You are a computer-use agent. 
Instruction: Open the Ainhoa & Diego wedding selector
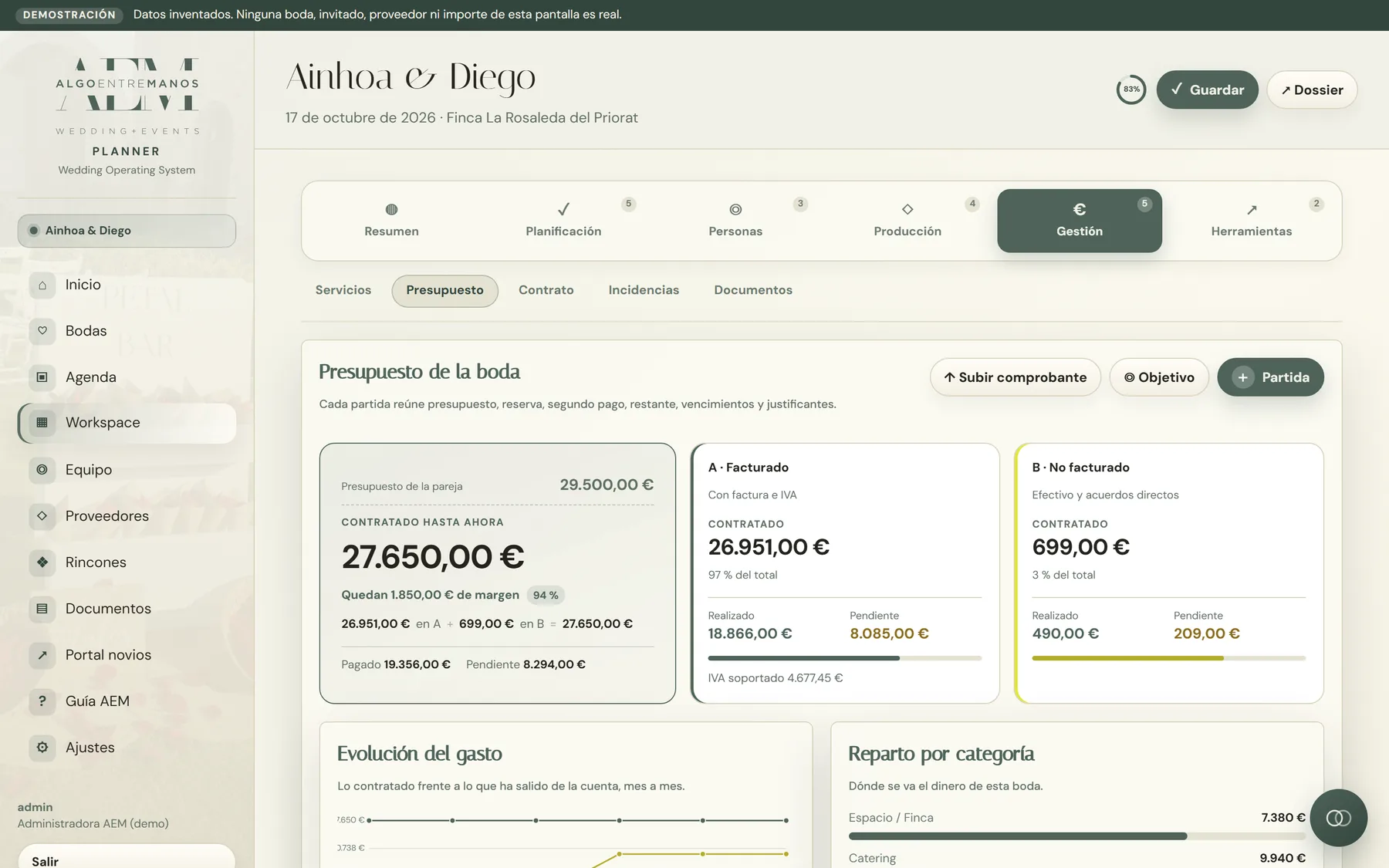[127, 231]
